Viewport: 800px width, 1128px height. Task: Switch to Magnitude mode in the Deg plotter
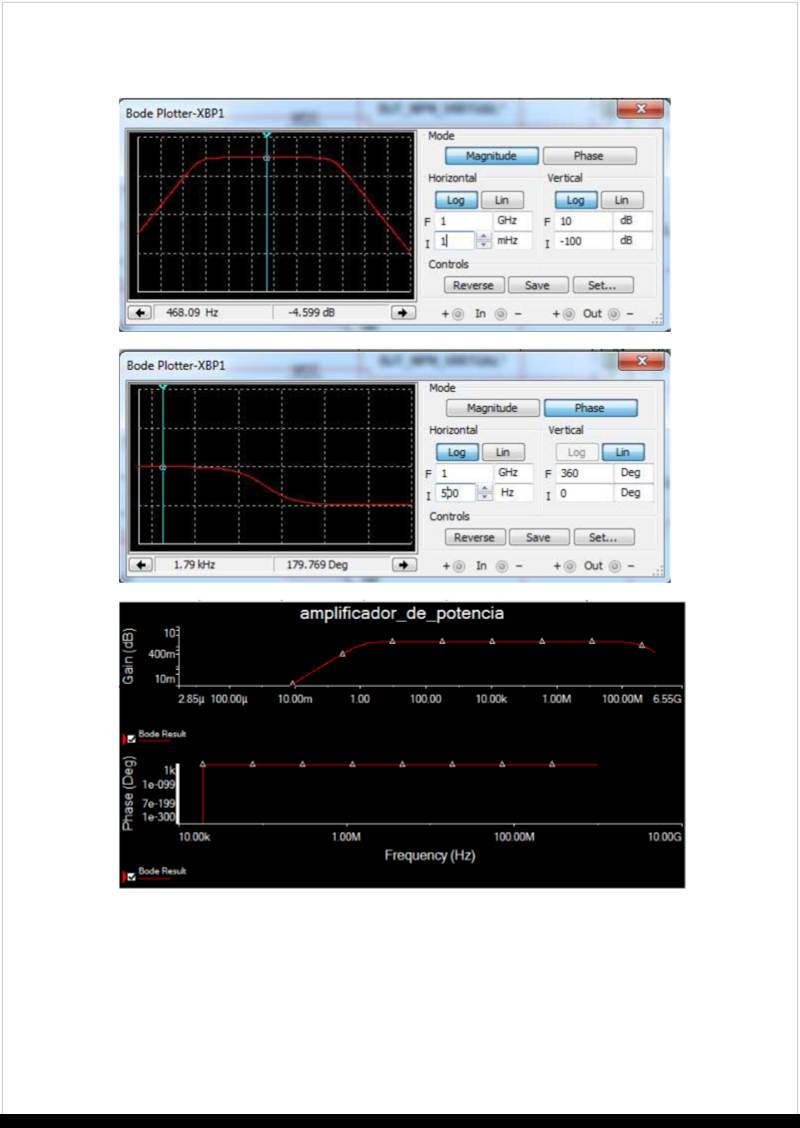491,408
